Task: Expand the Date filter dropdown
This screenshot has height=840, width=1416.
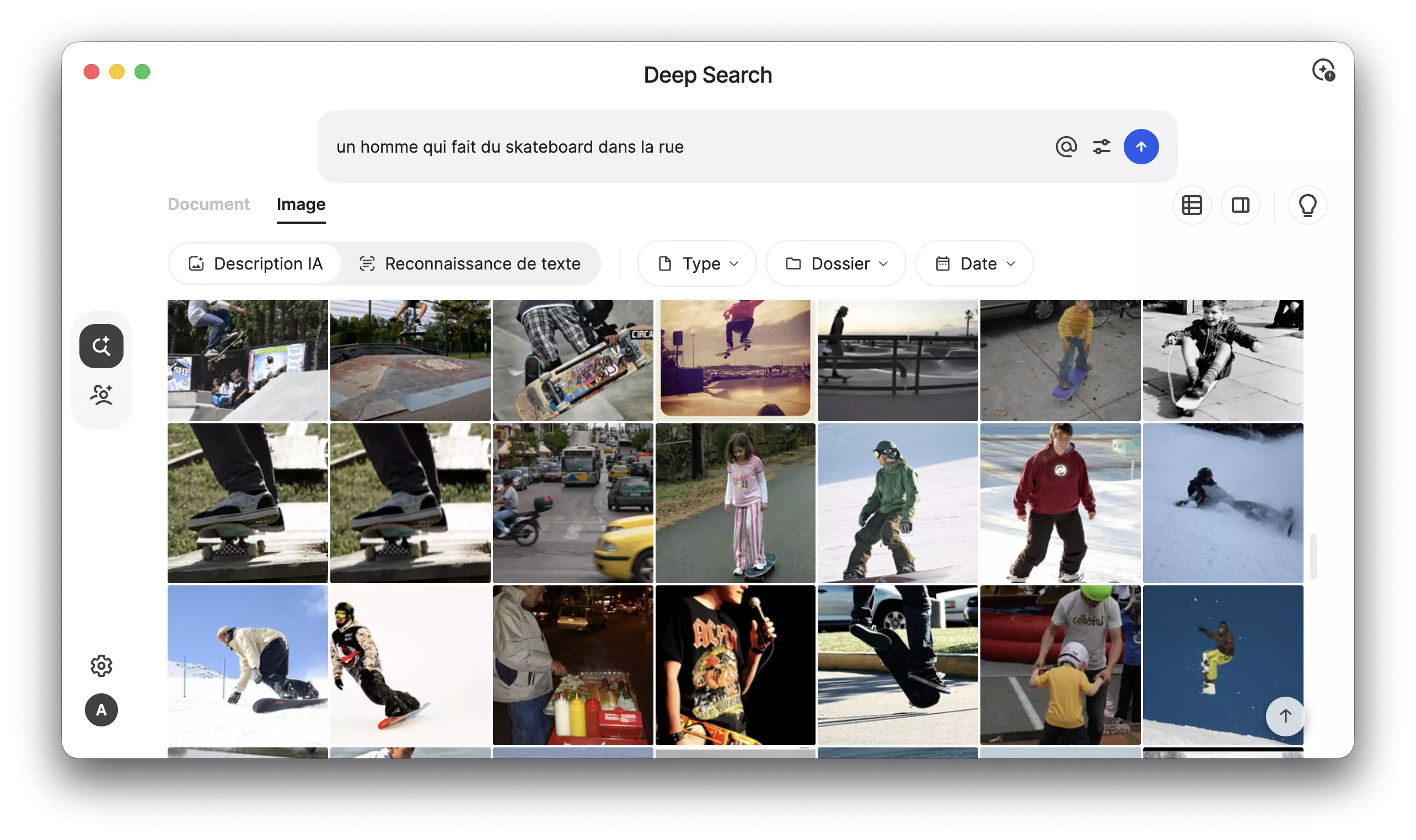Action: tap(974, 264)
